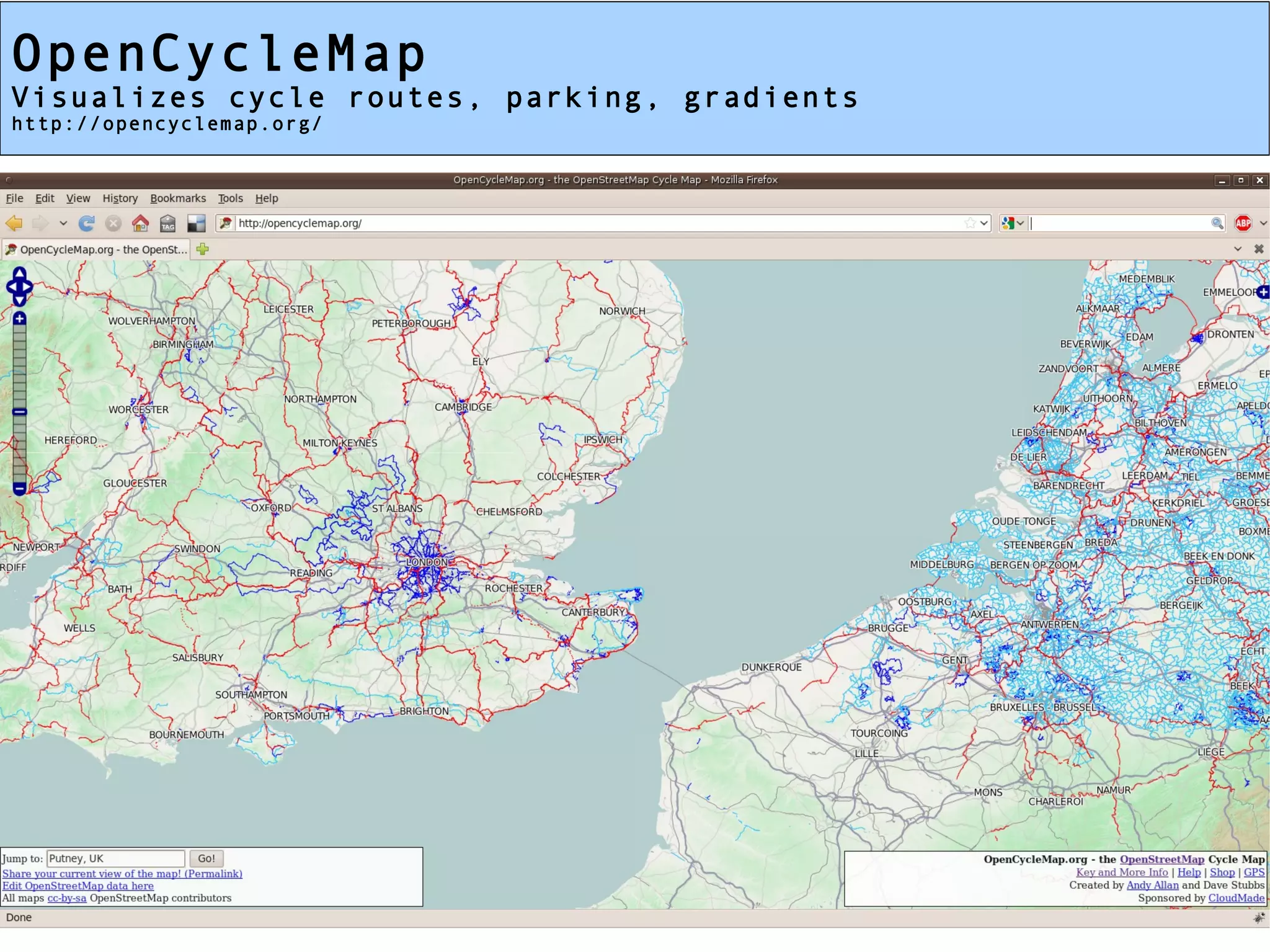
Task: Click the site favicon in the address bar
Action: coord(226,223)
